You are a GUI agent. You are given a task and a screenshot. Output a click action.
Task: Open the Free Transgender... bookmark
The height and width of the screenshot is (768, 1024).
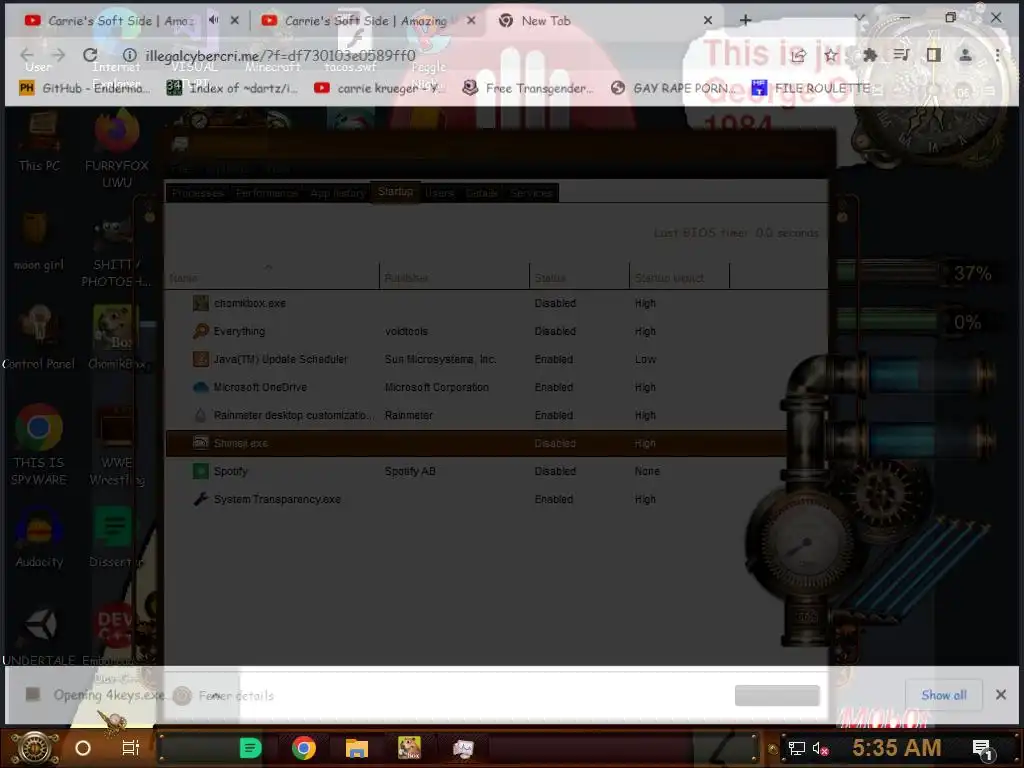coord(528,88)
